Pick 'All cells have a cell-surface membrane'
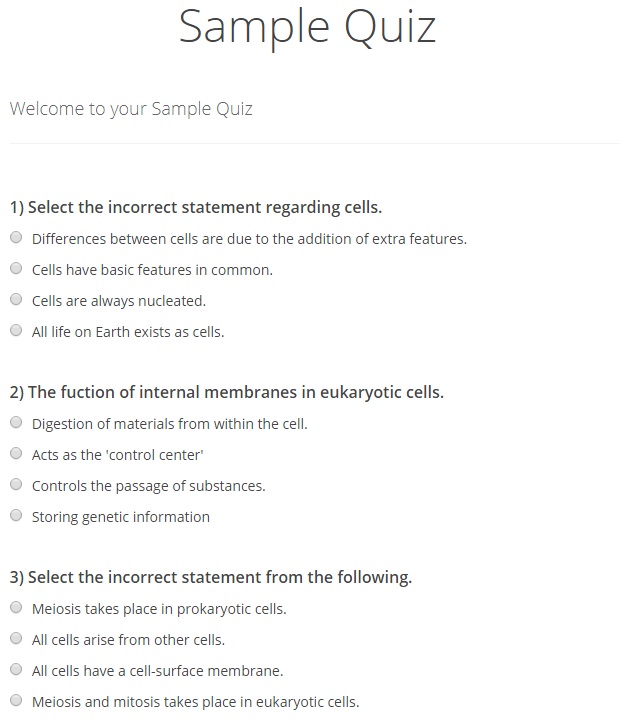 [x=16, y=670]
